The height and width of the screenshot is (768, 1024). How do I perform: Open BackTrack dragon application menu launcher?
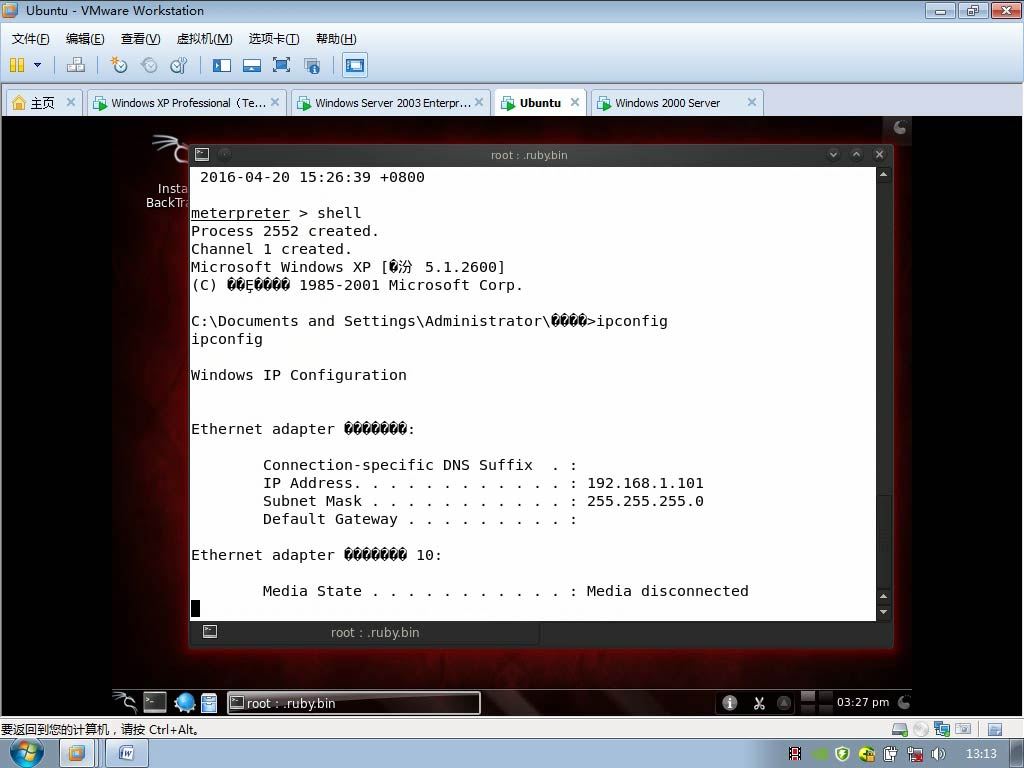tap(125, 702)
